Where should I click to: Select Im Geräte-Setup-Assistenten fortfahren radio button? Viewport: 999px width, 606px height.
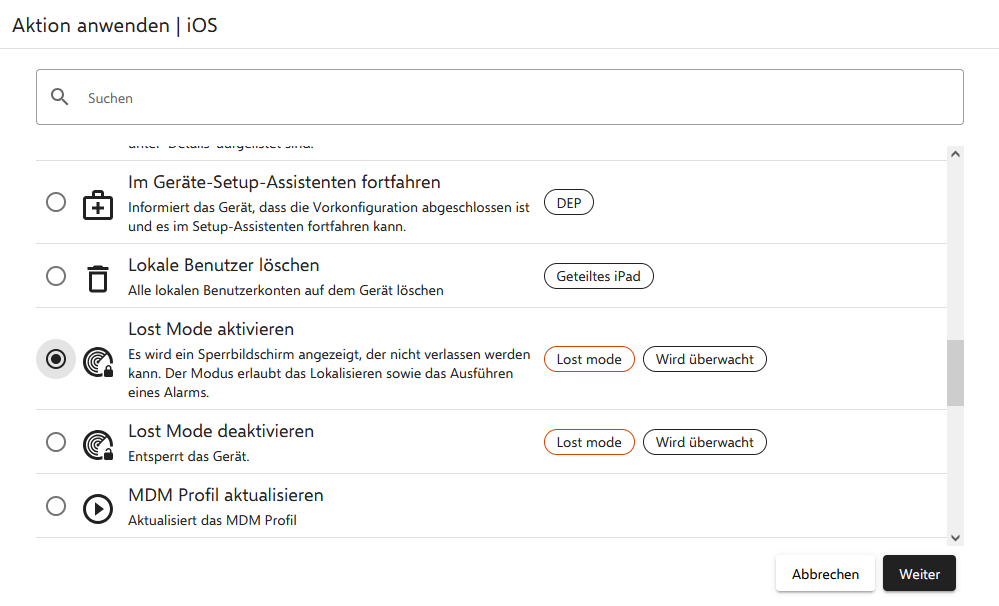tap(57, 203)
